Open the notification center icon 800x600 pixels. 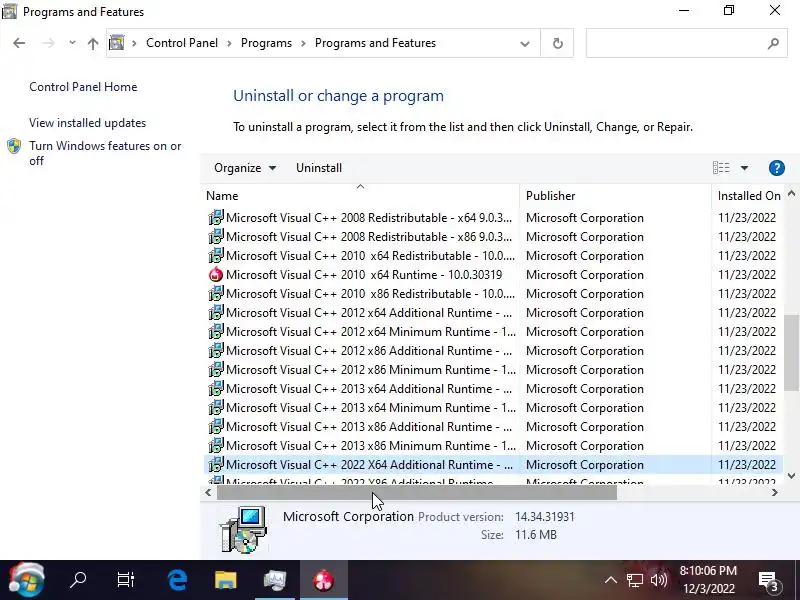tap(769, 581)
